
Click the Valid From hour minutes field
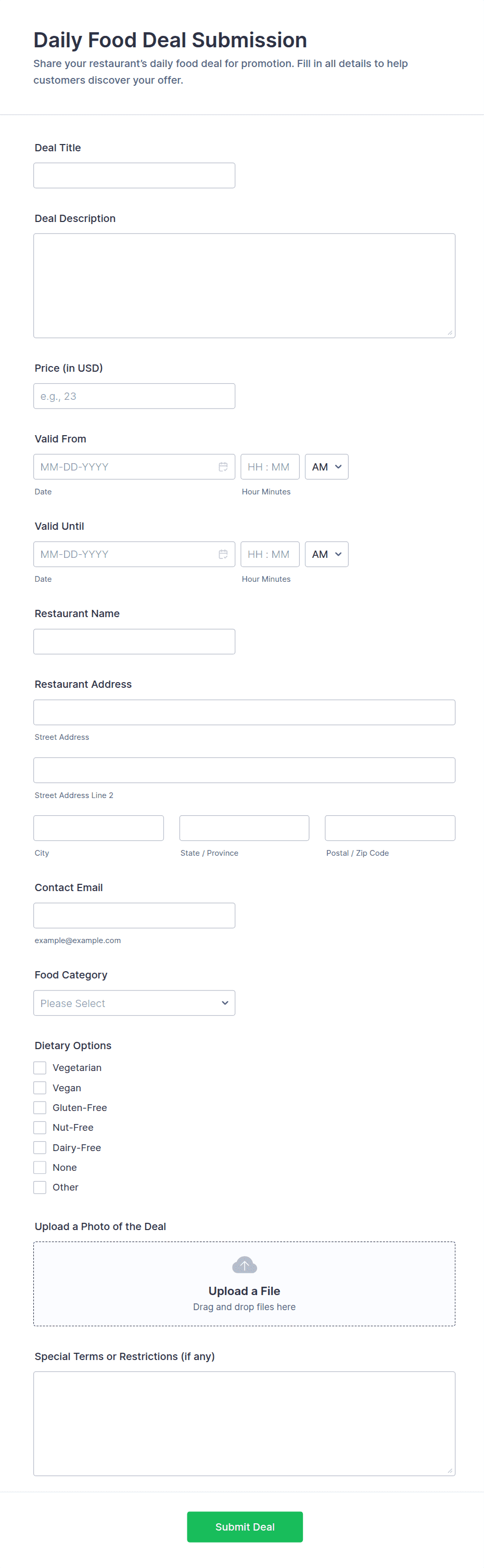[x=270, y=467]
